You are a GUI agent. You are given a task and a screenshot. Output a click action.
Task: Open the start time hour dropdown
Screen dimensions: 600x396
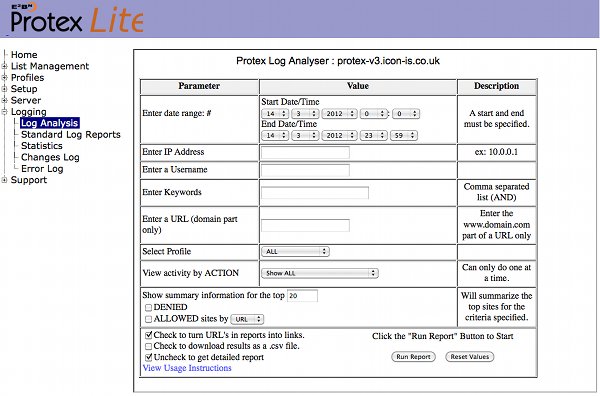point(373,114)
